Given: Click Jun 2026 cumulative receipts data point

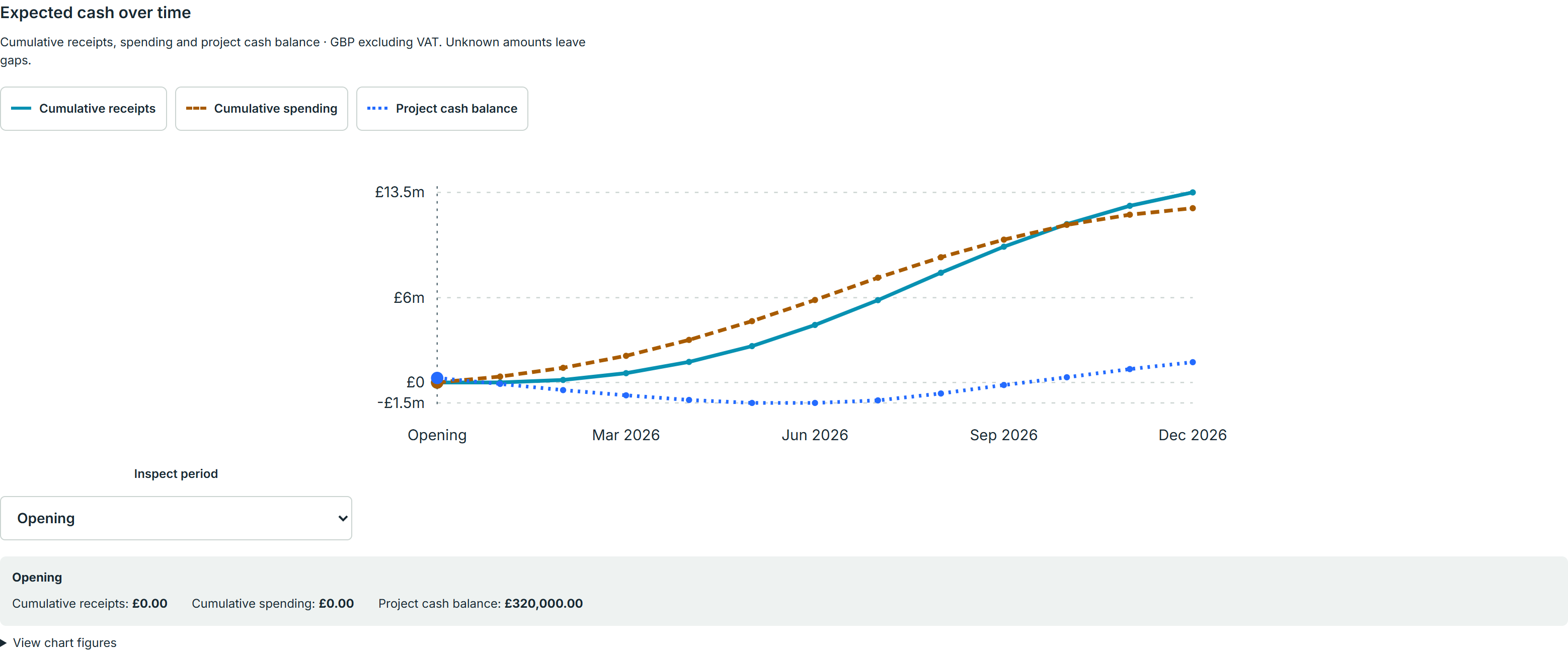Looking at the screenshot, I should [x=815, y=325].
